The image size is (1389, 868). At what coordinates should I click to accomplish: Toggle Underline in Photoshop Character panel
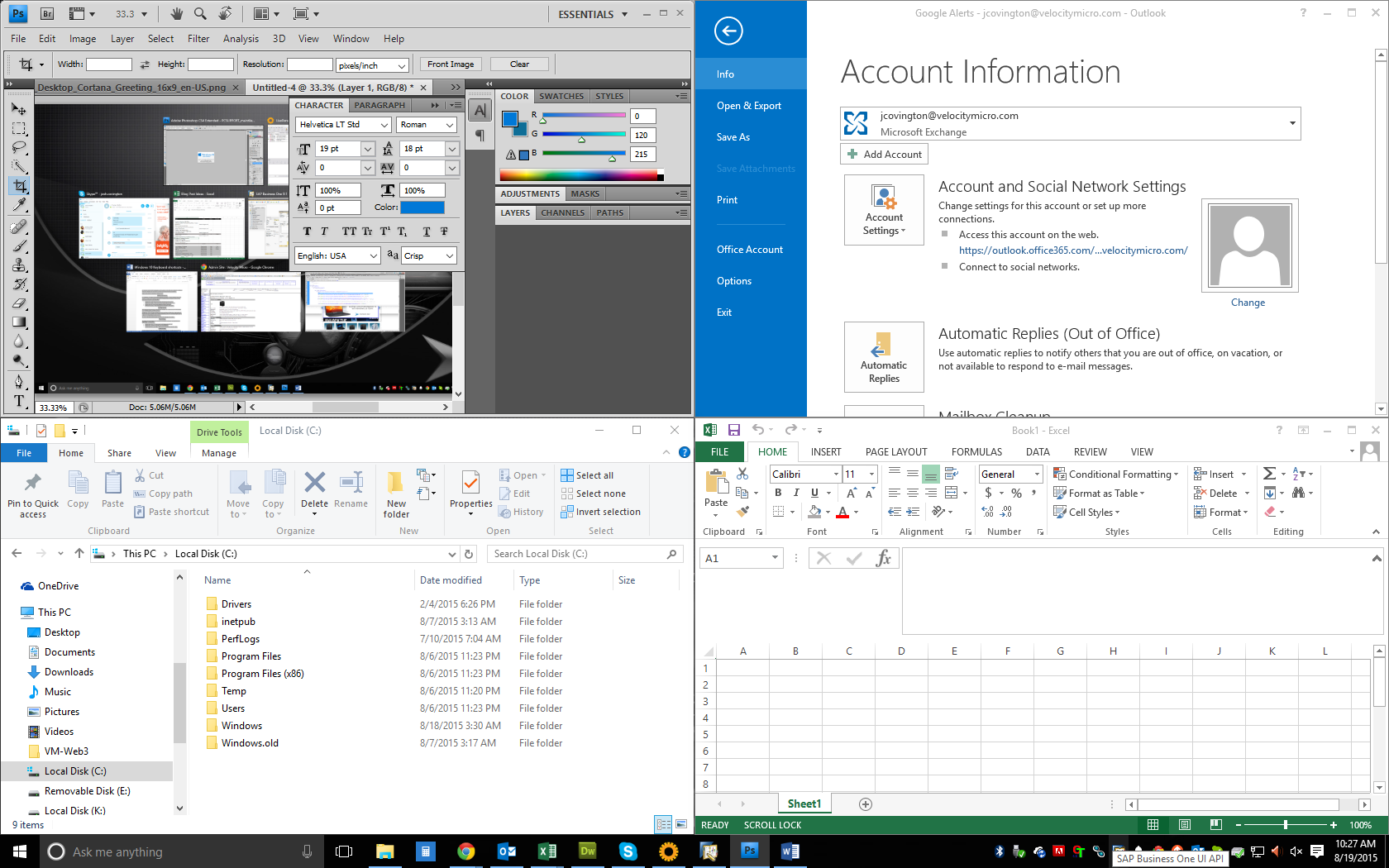coord(427,231)
